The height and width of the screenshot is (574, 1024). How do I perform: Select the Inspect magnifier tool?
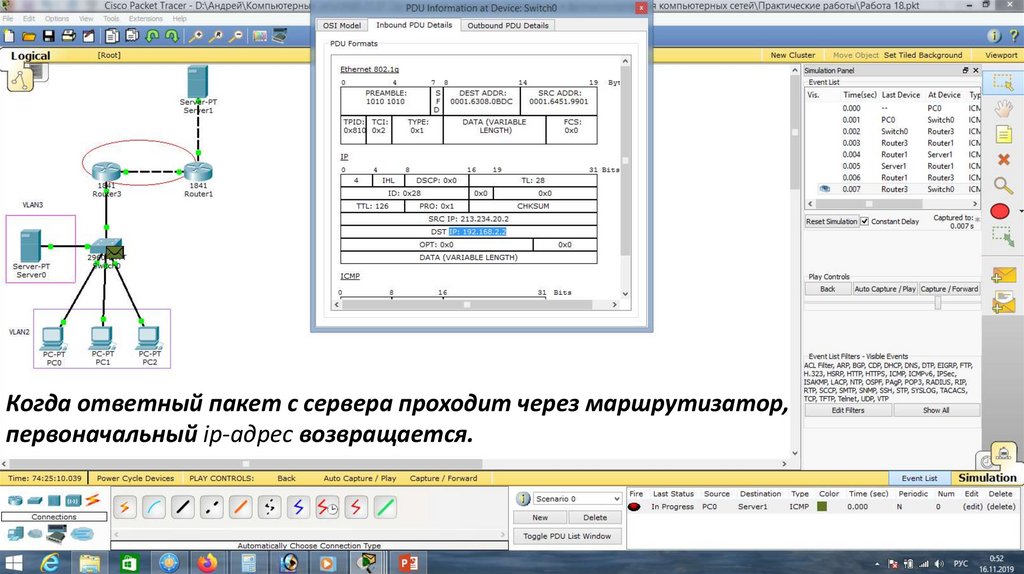pos(1003,185)
